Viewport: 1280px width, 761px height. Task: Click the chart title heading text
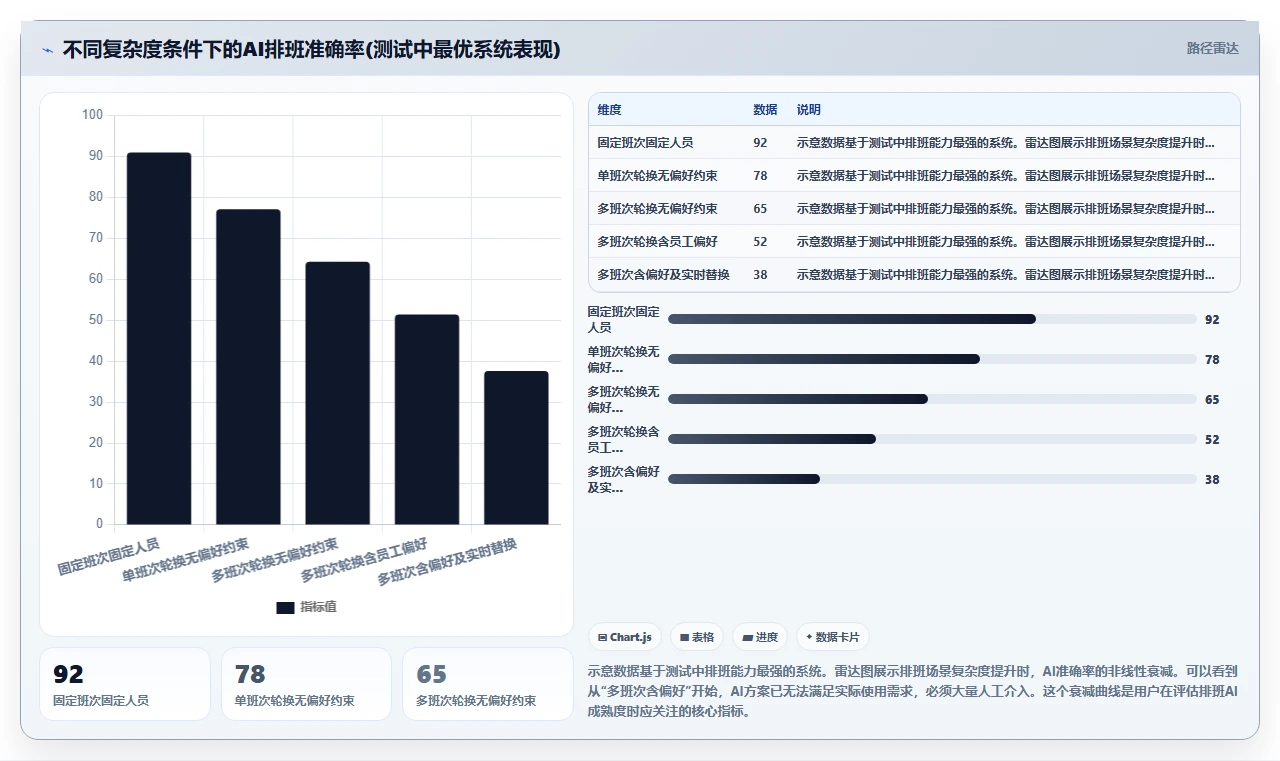(311, 49)
